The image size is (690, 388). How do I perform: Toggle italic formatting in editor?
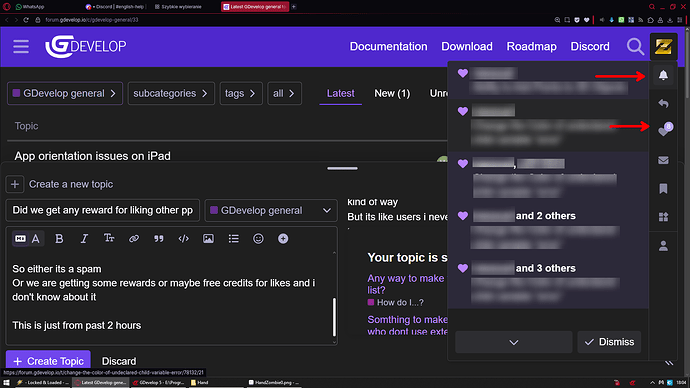pyautogui.click(x=84, y=238)
